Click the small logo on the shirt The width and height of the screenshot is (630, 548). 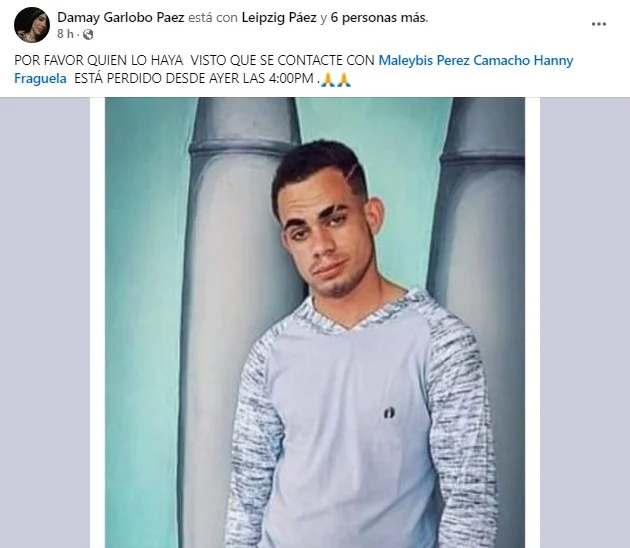click(x=389, y=413)
